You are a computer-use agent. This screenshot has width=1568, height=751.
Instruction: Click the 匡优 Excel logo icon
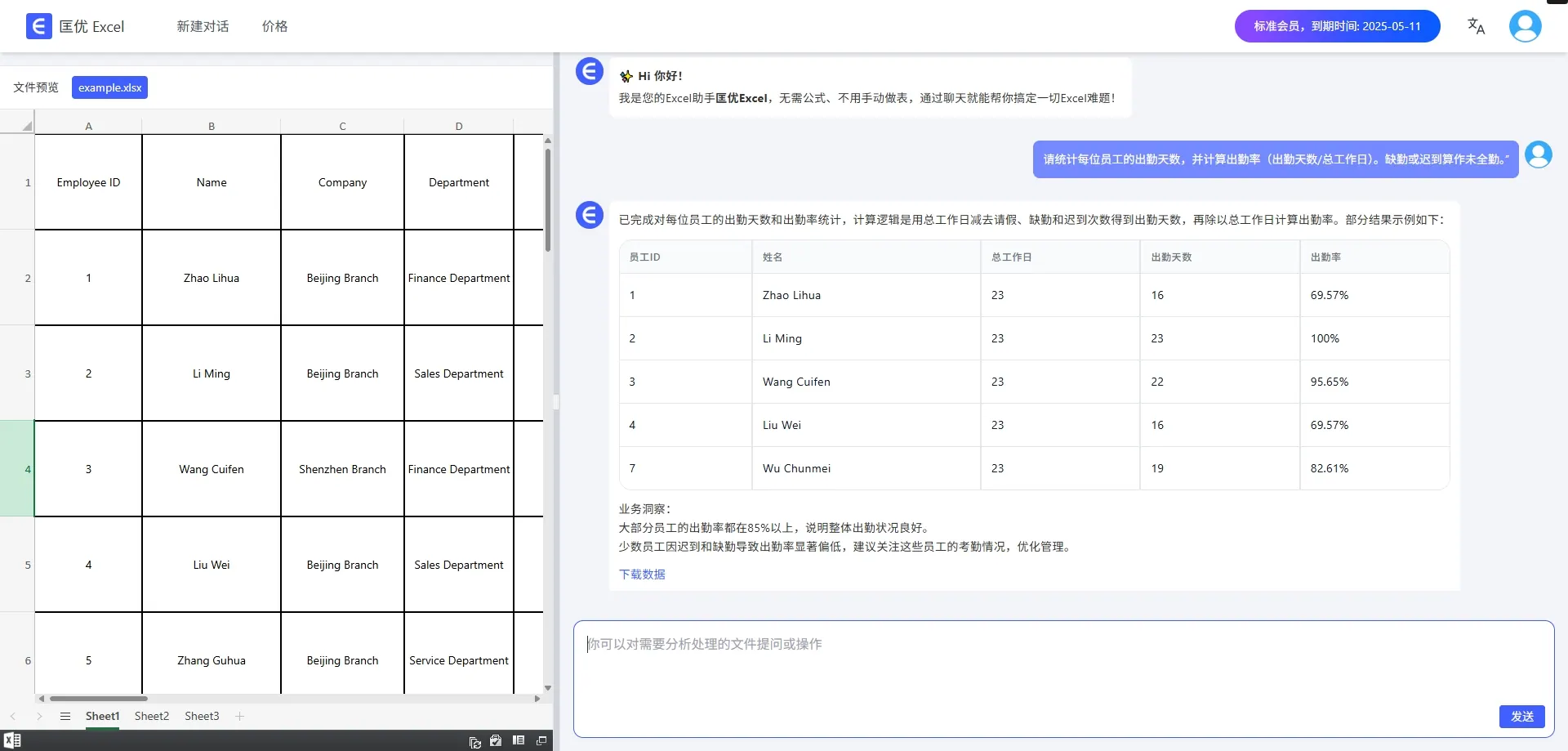(38, 26)
